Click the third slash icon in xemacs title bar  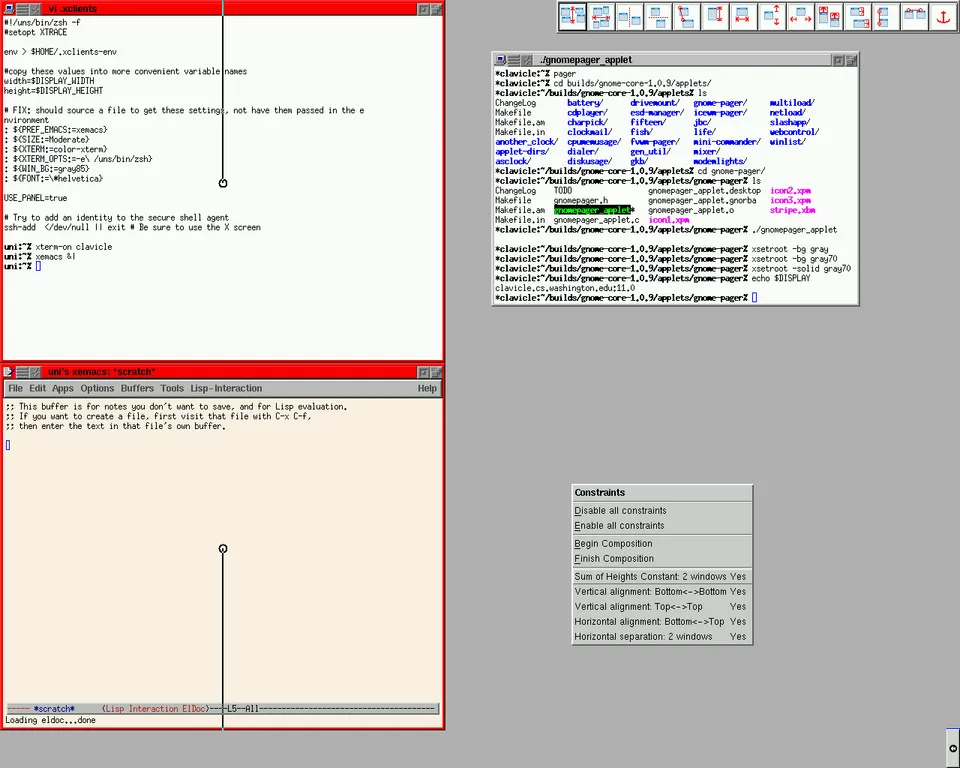pyautogui.click(x=36, y=372)
